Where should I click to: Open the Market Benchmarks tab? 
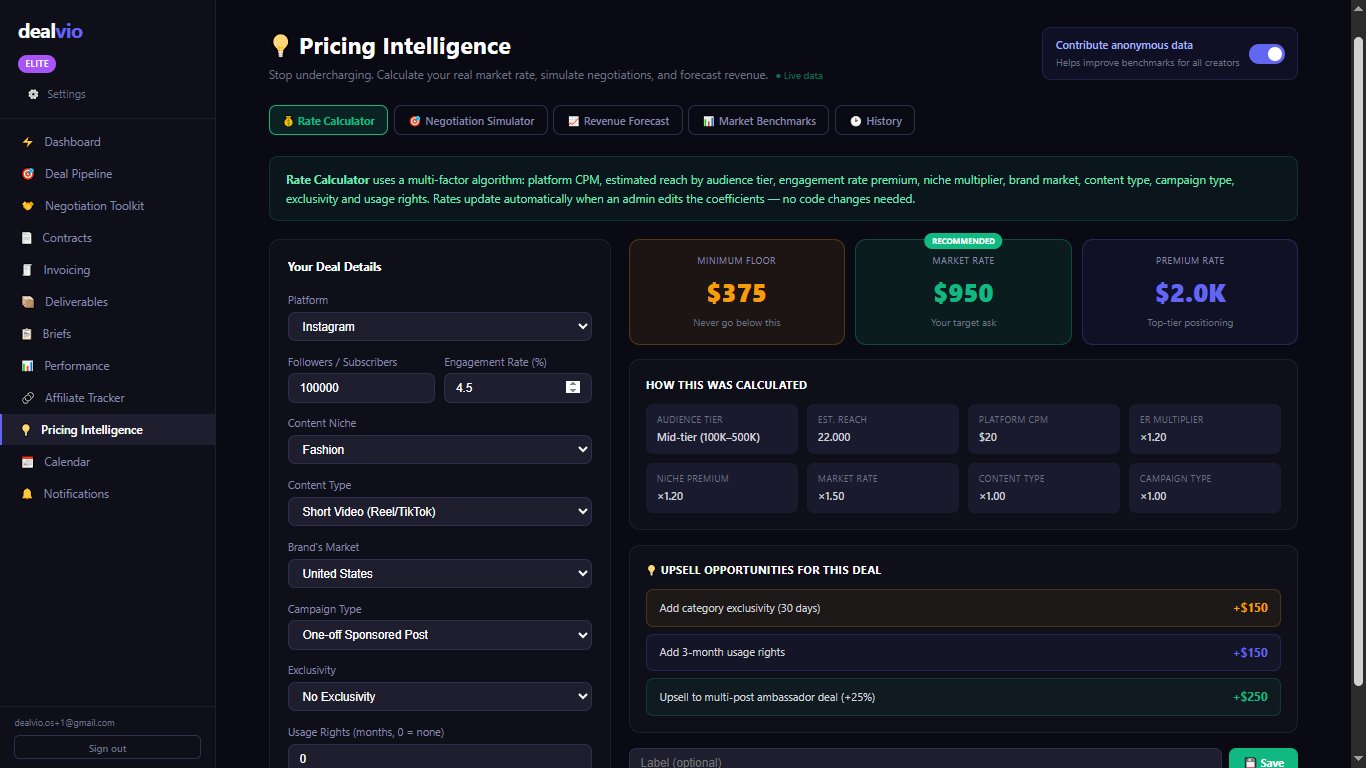pyautogui.click(x=758, y=119)
